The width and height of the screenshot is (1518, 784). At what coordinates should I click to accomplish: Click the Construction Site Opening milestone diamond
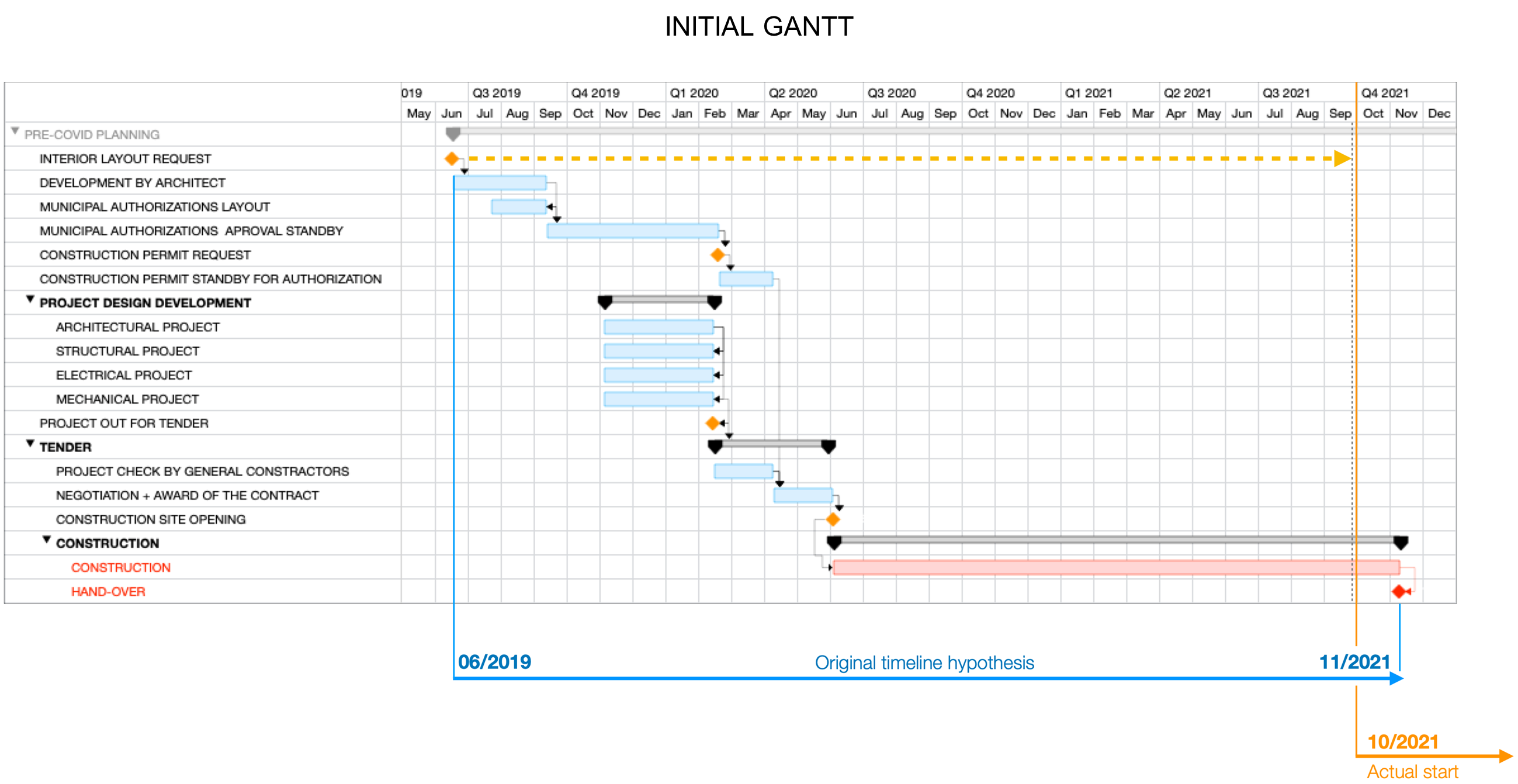[x=833, y=519]
